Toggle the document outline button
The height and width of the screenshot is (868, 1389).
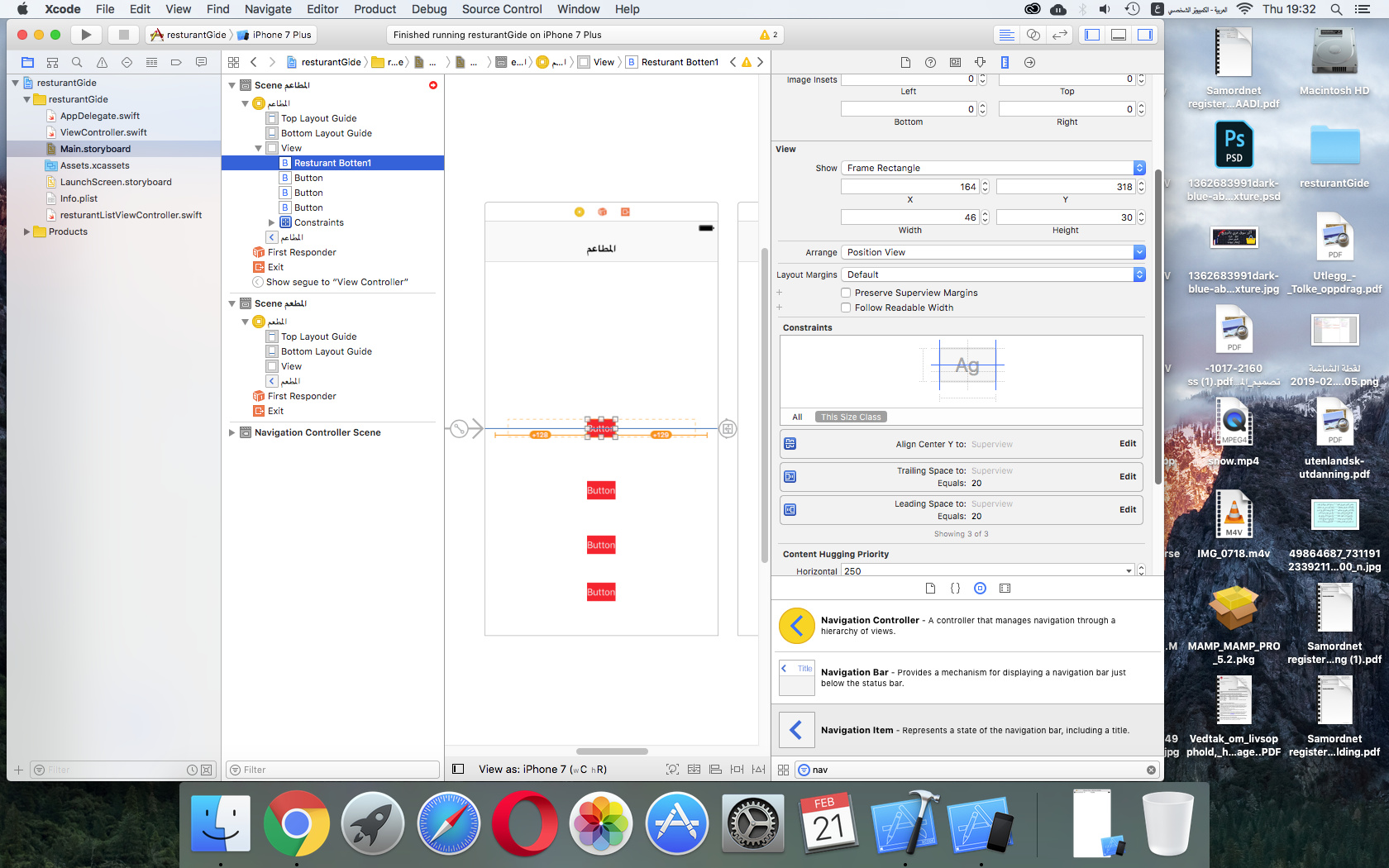[458, 769]
